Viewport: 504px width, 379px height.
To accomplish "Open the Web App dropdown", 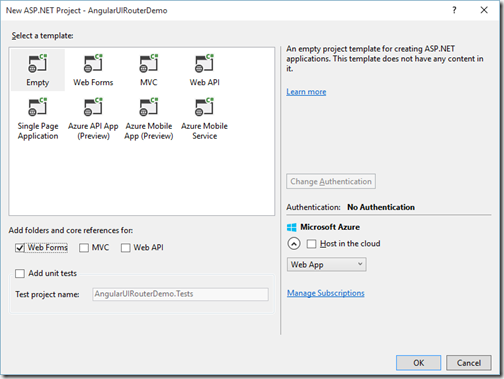I will click(x=327, y=265).
